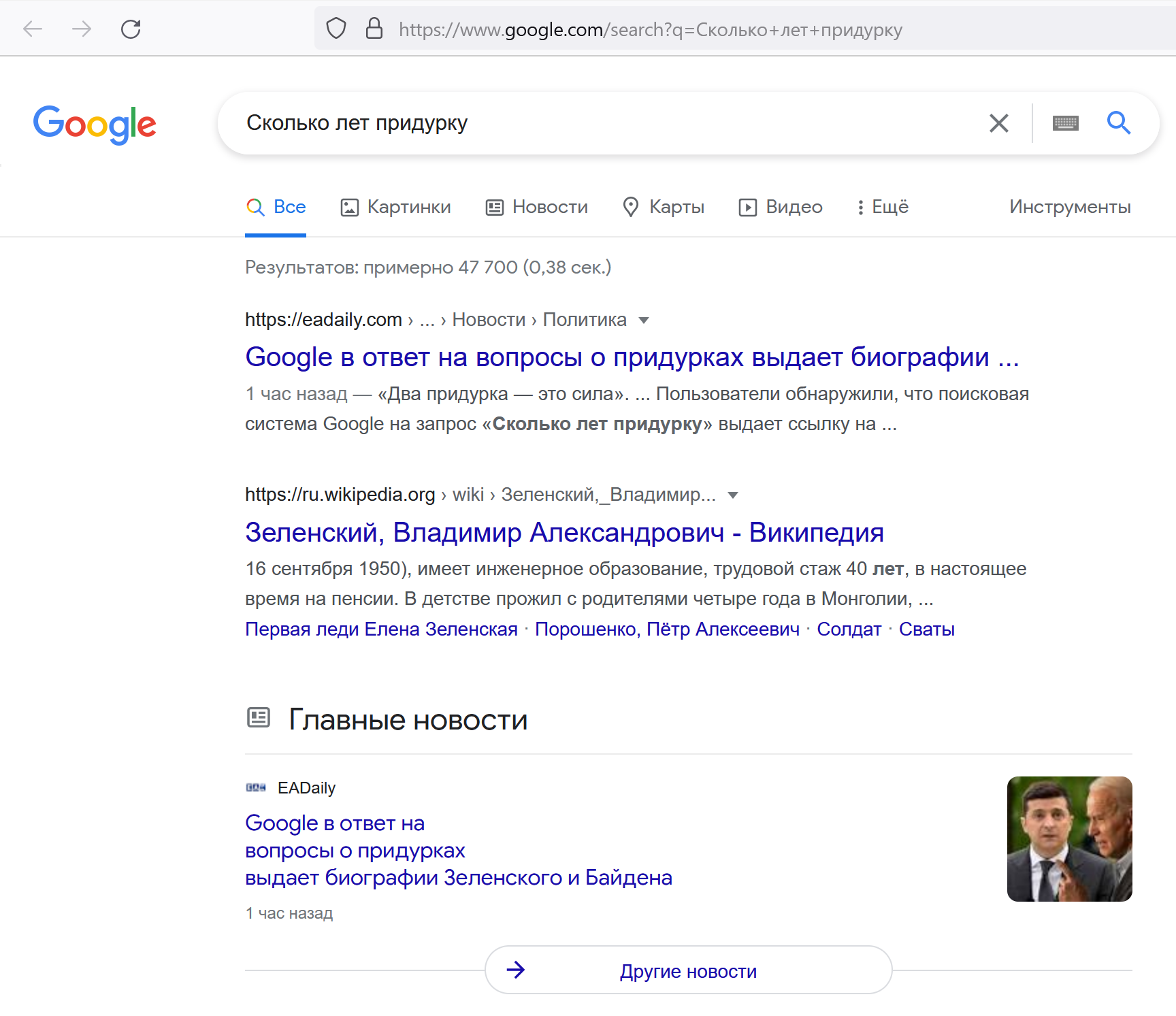Image resolution: width=1176 pixels, height=1016 pixels.
Task: Click the padlock site security icon
Action: [x=374, y=29]
